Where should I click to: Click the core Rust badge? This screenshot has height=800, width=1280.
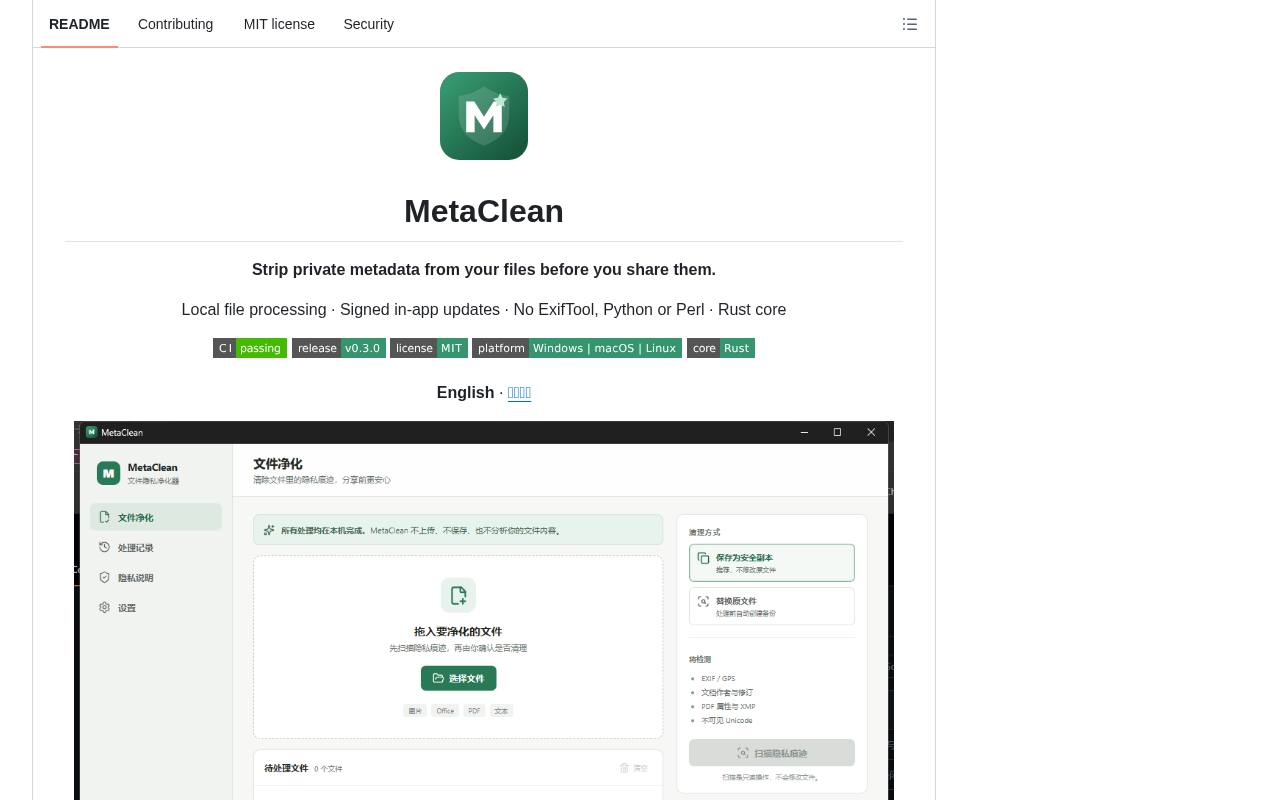click(x=721, y=348)
